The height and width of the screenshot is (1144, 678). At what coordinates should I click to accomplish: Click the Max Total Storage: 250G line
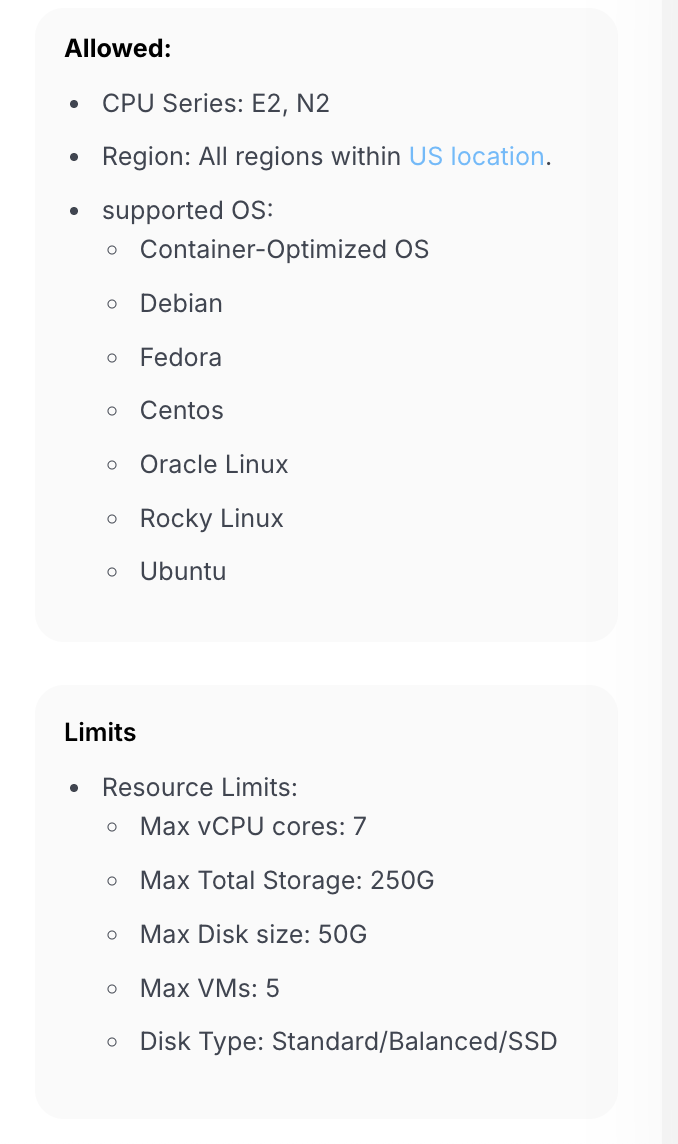pyautogui.click(x=287, y=880)
